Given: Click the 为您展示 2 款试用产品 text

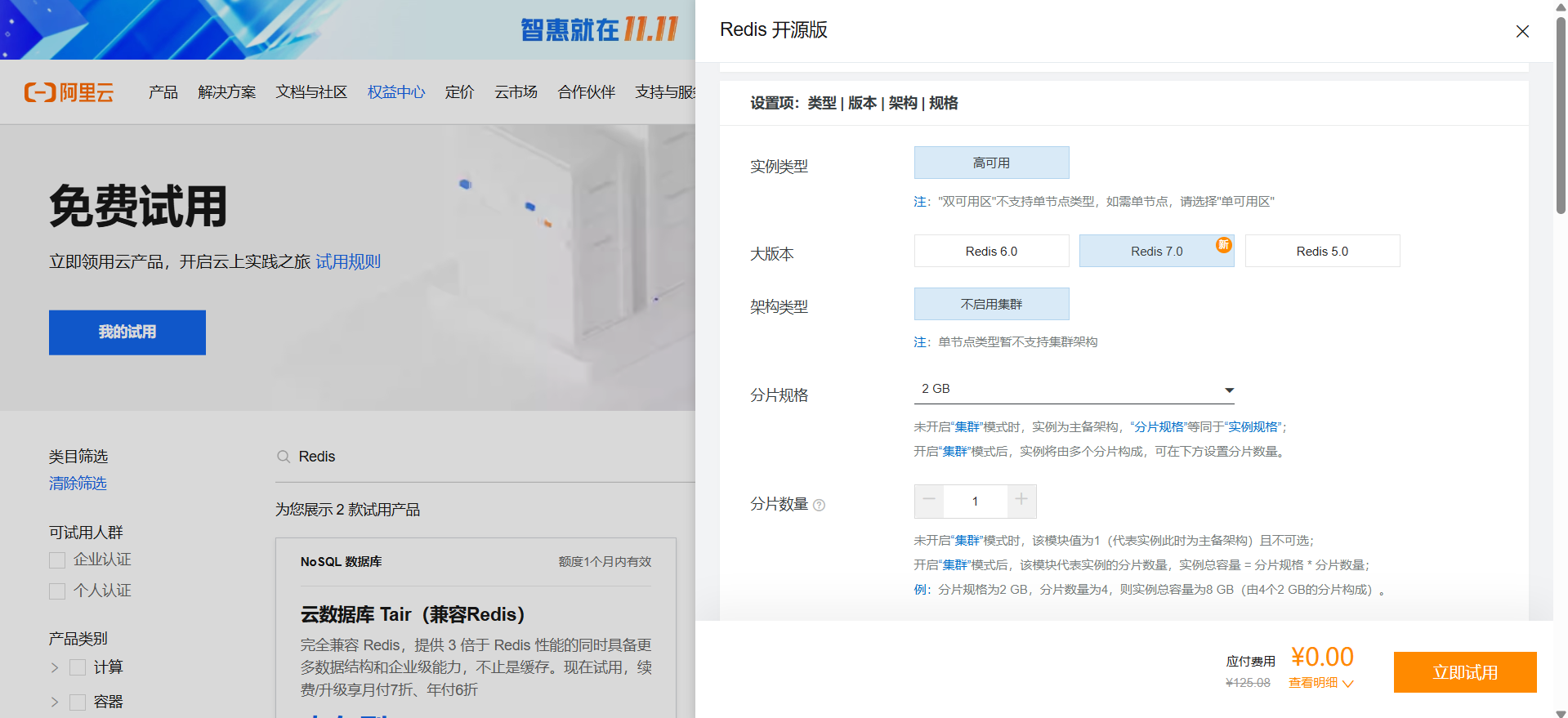Looking at the screenshot, I should [x=348, y=510].
